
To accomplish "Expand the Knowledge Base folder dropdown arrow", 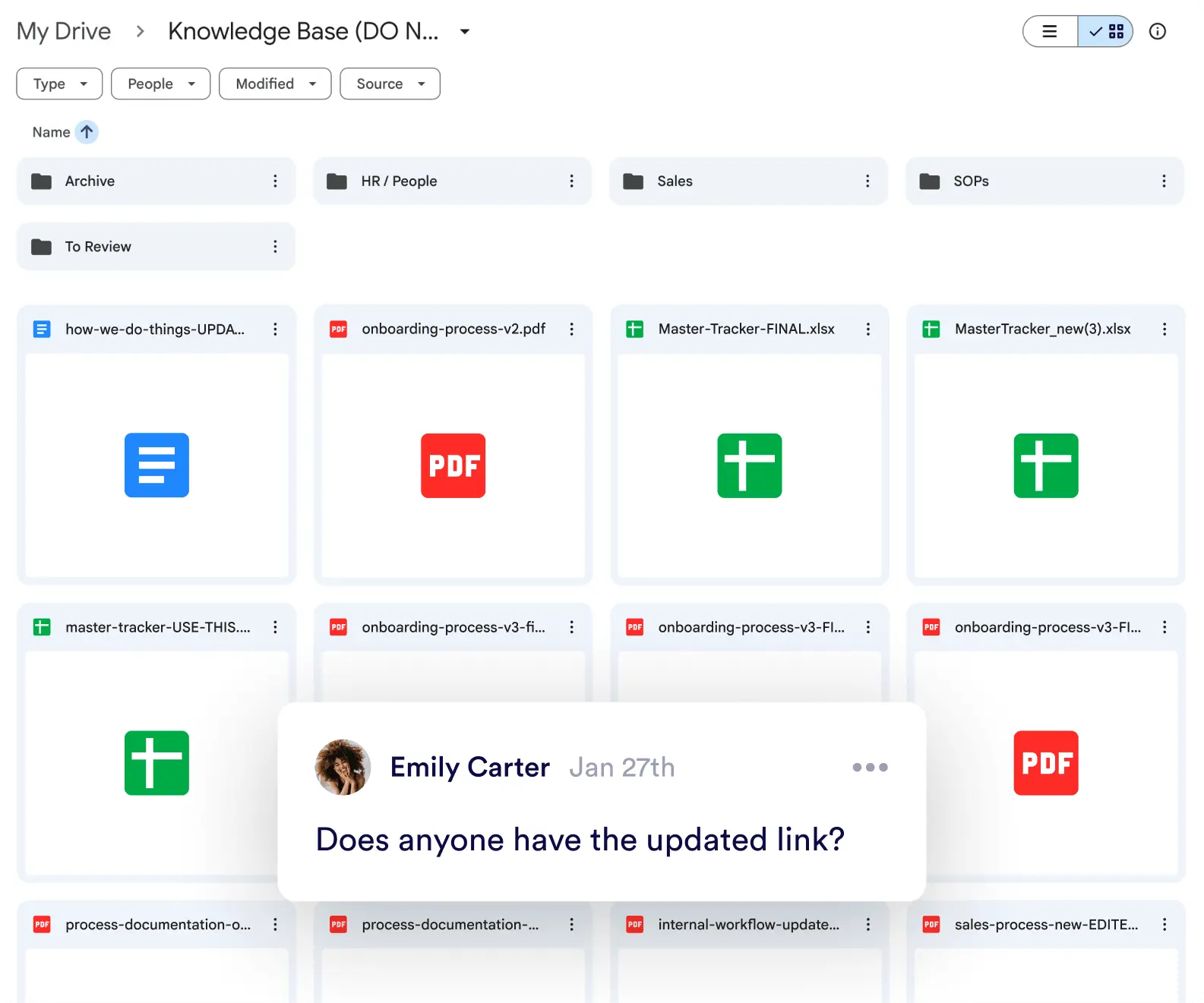I will pos(465,31).
